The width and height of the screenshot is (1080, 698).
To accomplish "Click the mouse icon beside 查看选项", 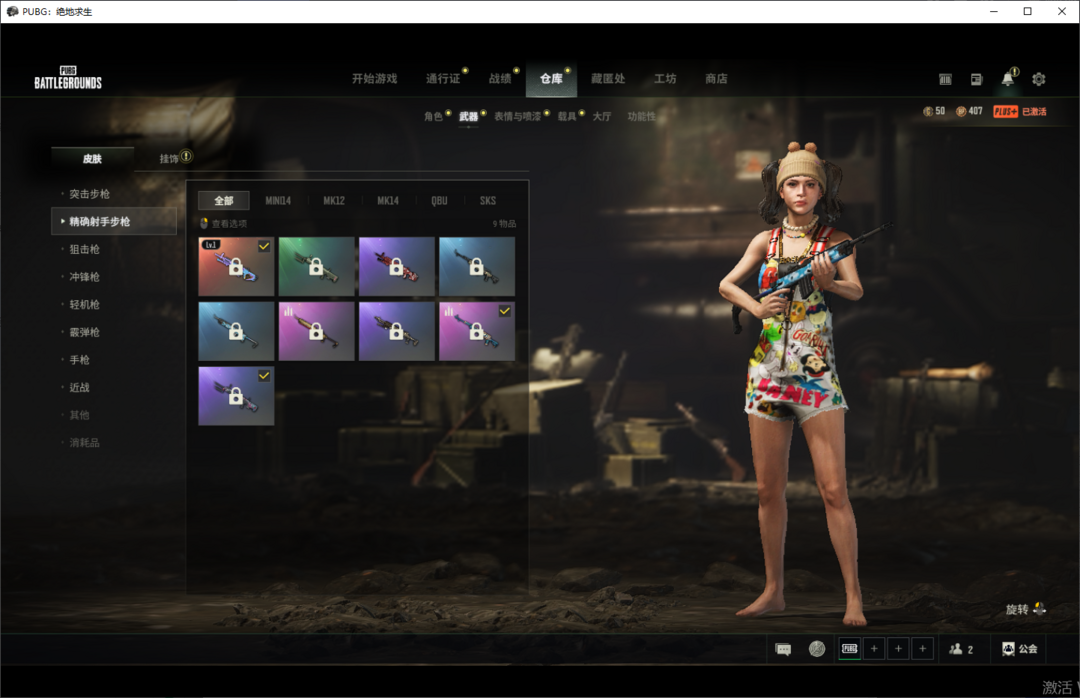I will [204, 223].
